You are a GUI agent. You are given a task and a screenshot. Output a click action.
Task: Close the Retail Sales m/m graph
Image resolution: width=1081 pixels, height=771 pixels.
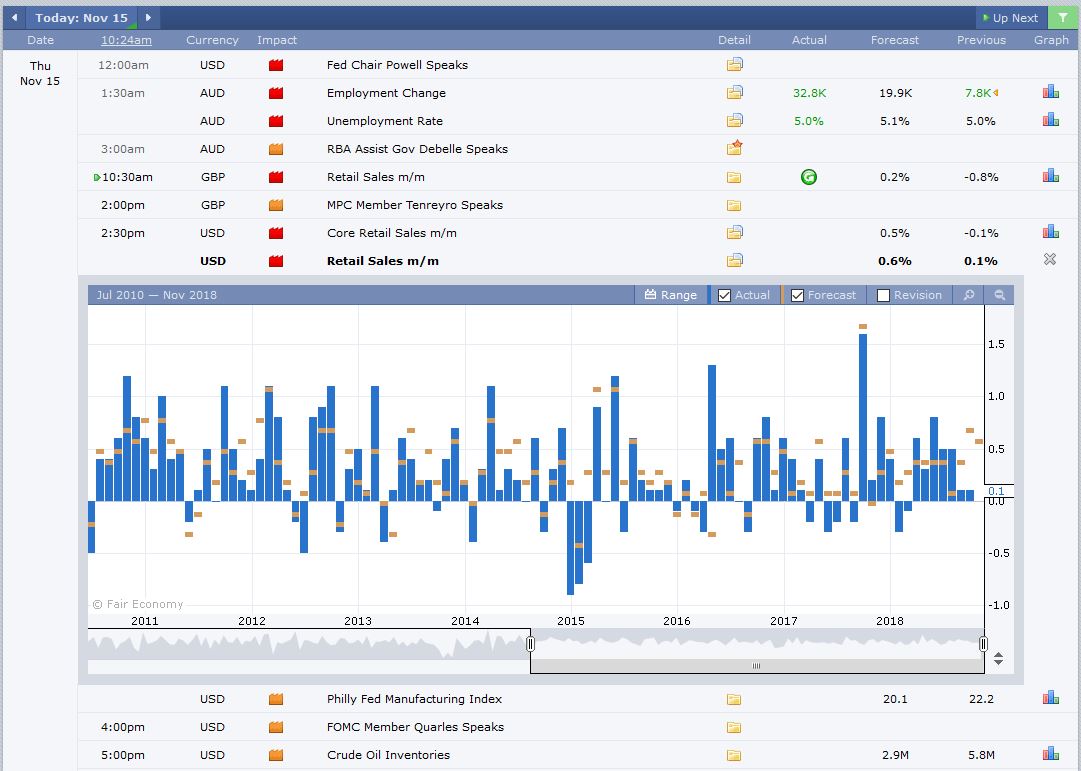pos(1049,259)
